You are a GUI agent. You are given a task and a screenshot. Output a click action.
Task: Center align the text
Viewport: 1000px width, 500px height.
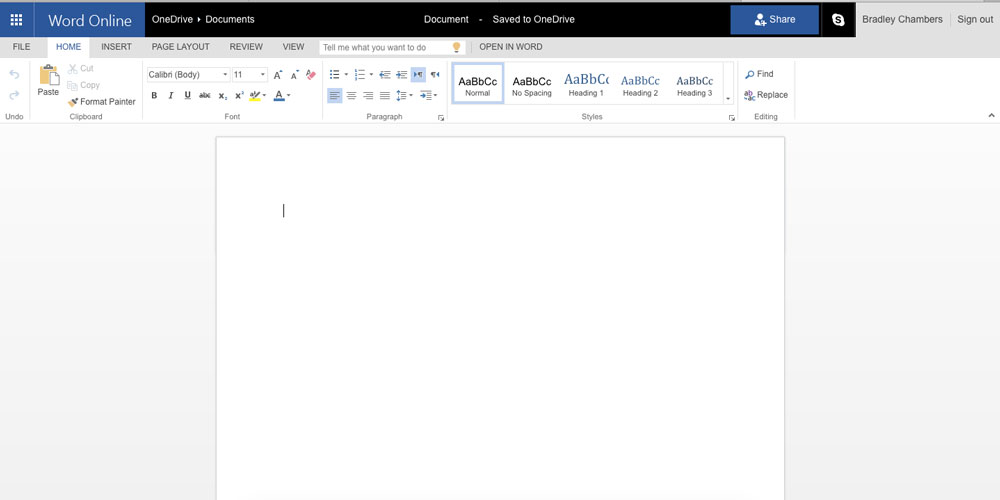[351, 96]
